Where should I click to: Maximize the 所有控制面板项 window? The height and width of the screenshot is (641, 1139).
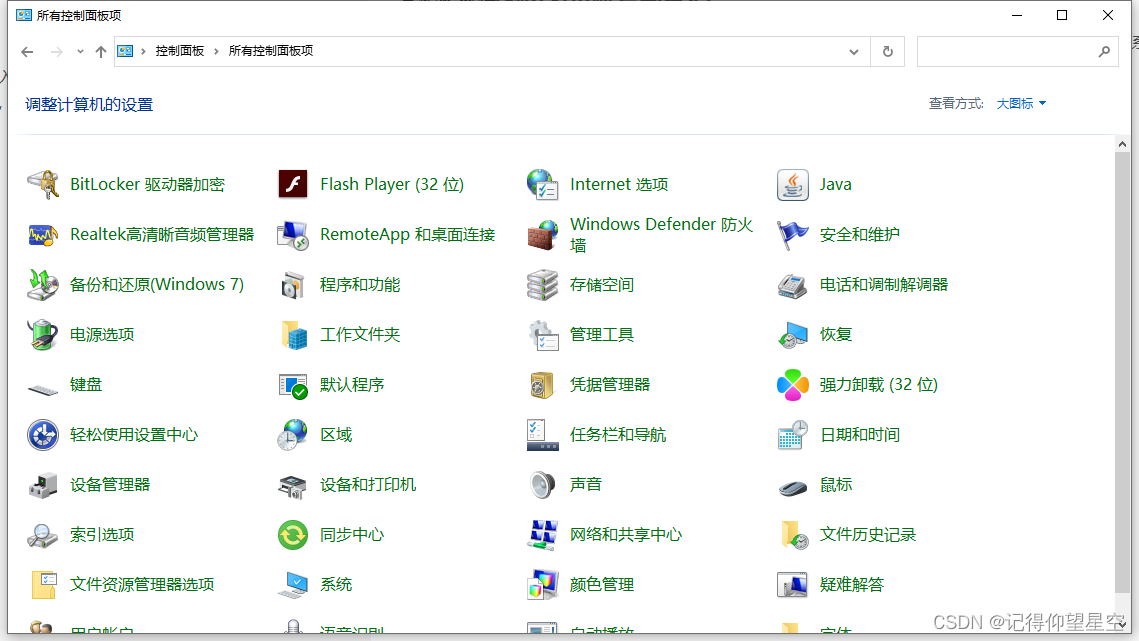1062,15
